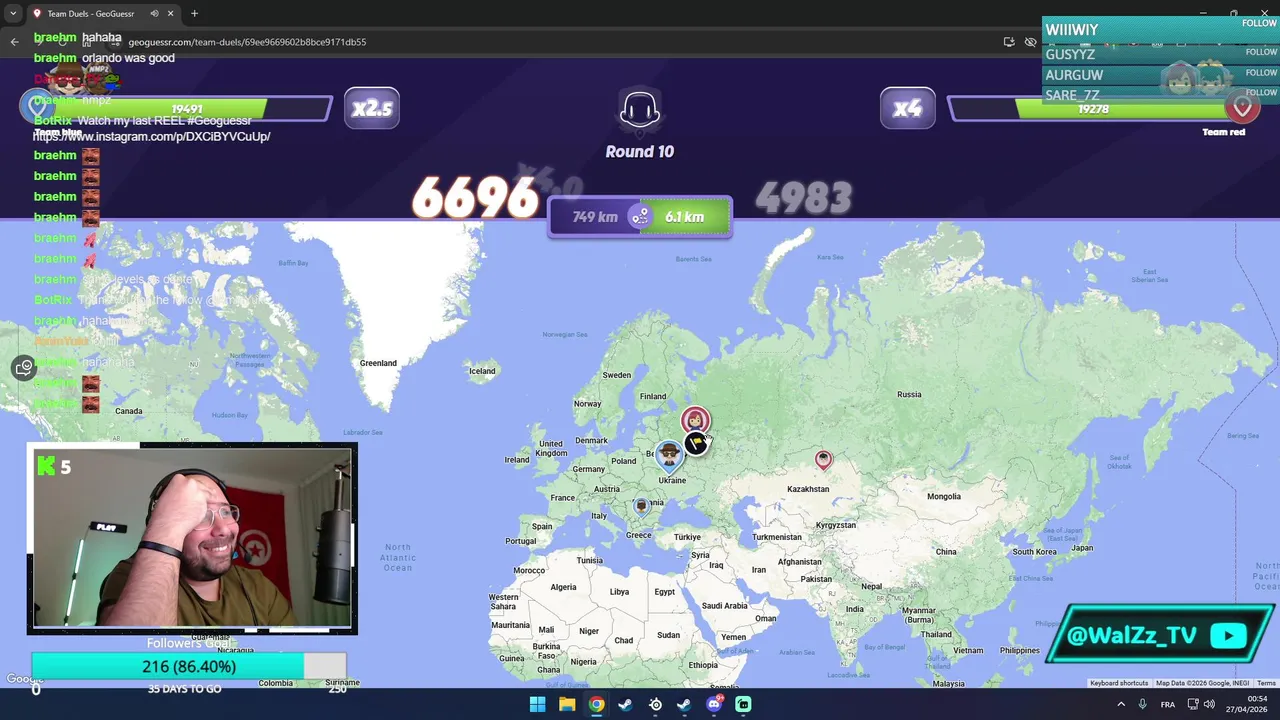The height and width of the screenshot is (720, 1280).
Task: Follow WIIIWIY in the overlay list
Action: [1260, 23]
